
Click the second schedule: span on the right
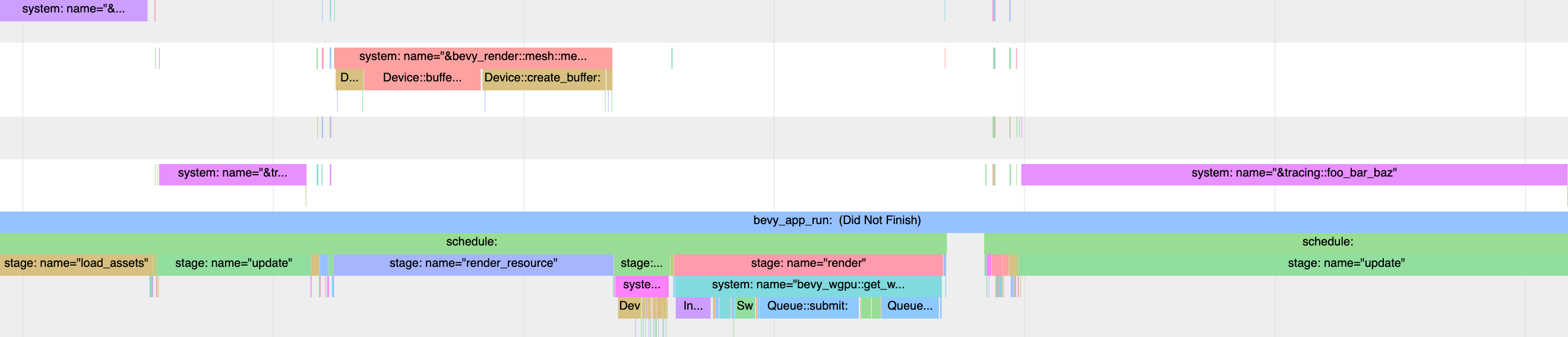tap(1327, 242)
